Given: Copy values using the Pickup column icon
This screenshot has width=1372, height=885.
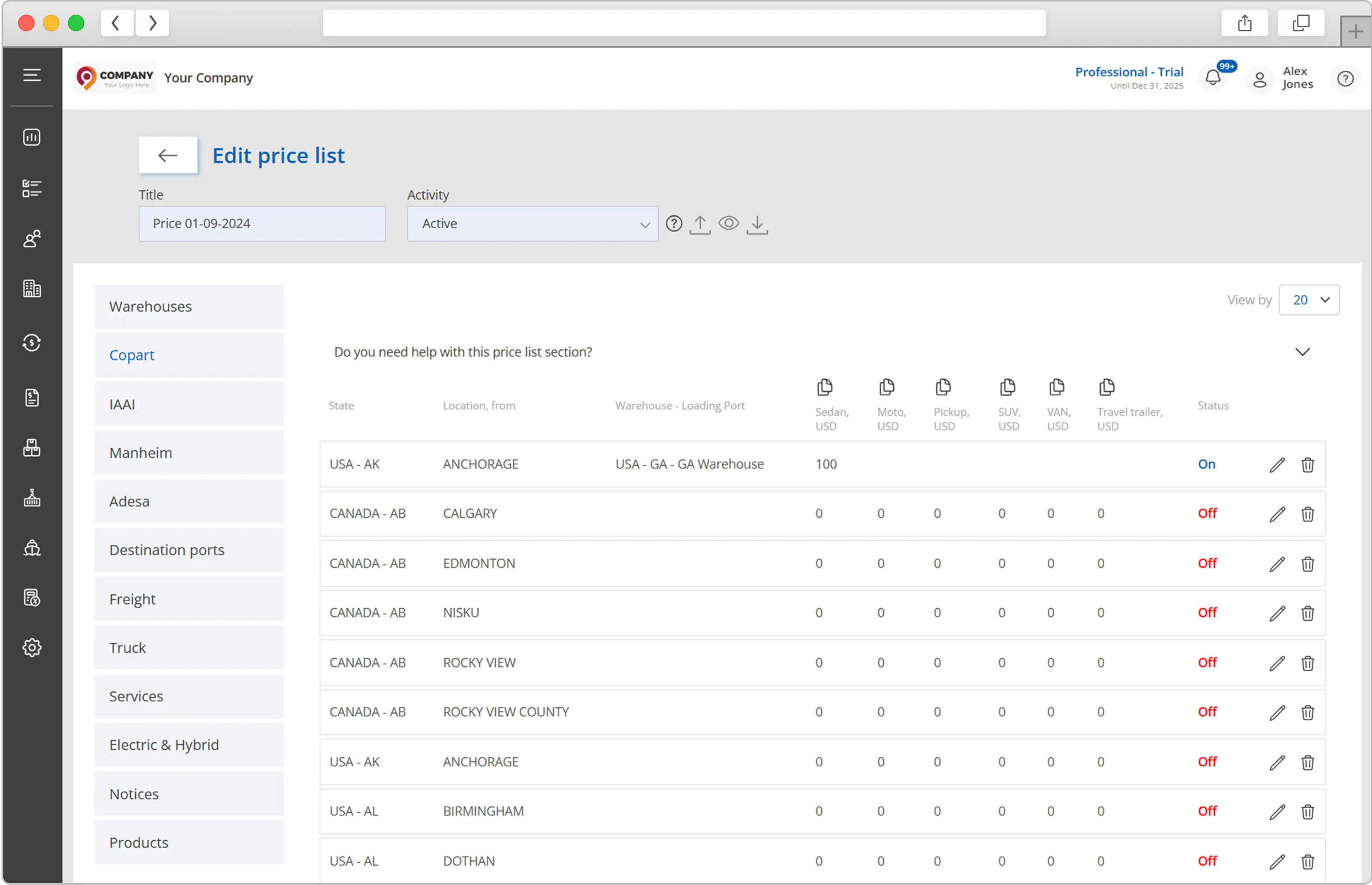Looking at the screenshot, I should pyautogui.click(x=943, y=387).
